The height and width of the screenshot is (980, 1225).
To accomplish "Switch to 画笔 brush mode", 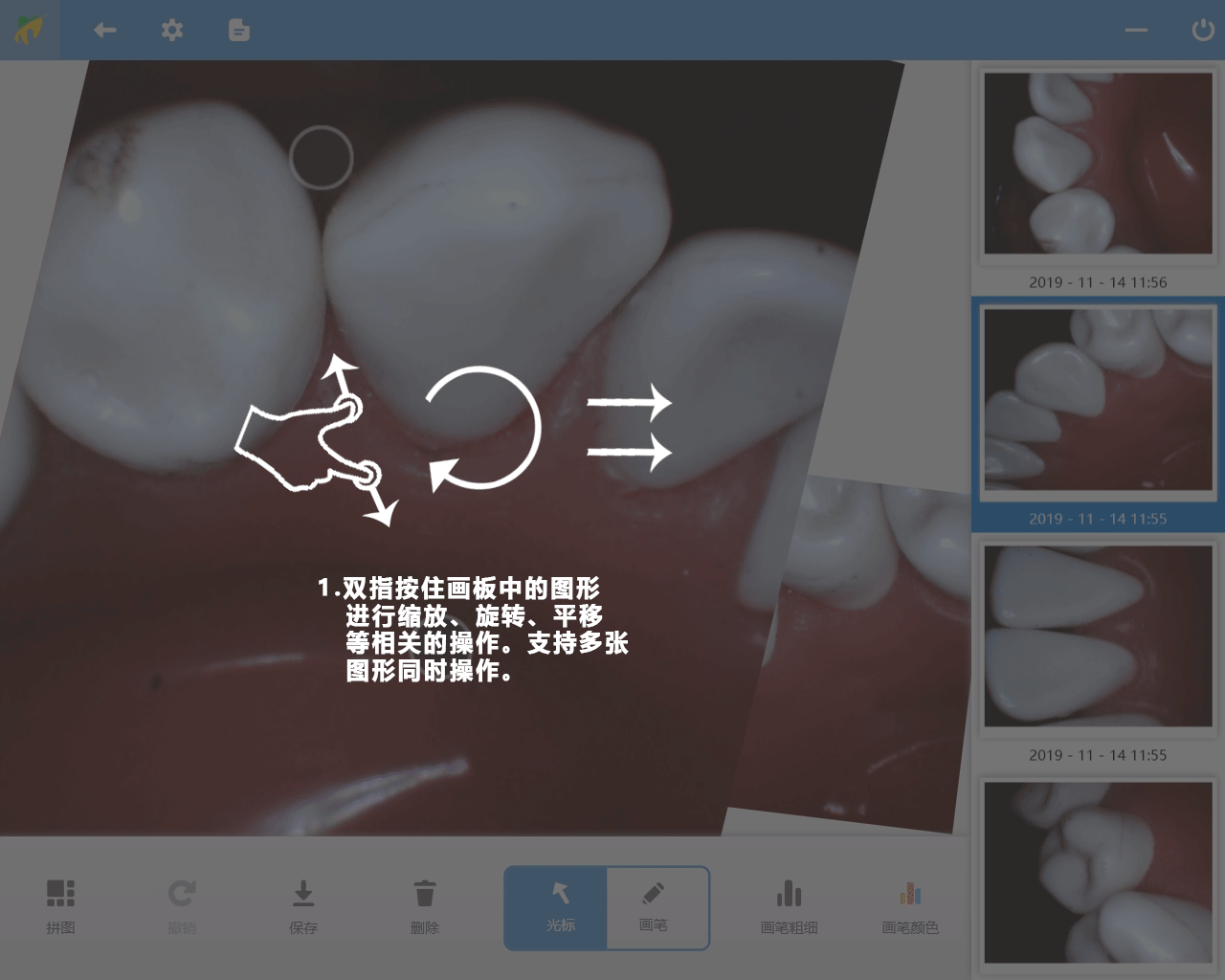I will click(x=654, y=906).
